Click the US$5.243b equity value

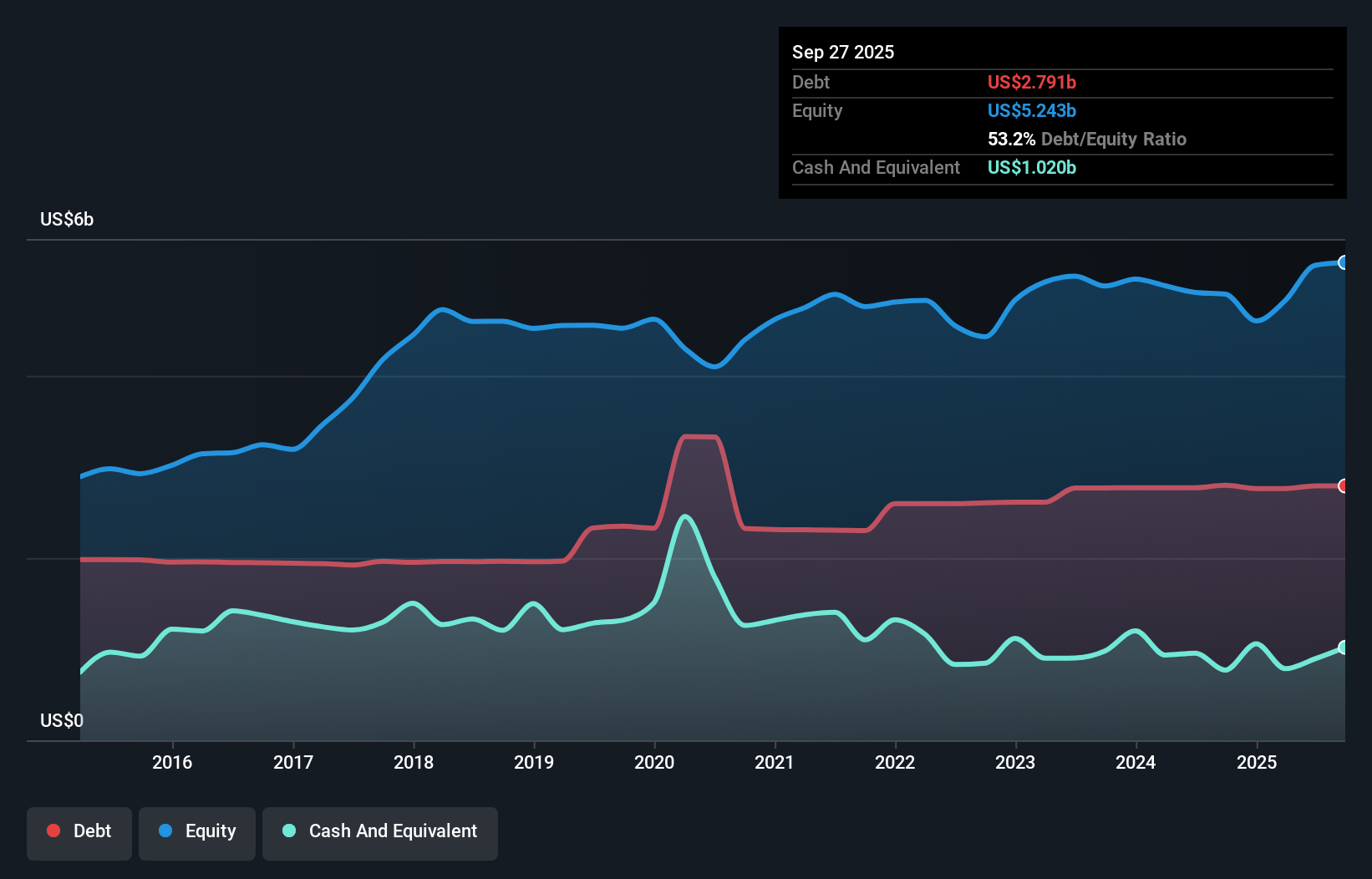(1032, 110)
